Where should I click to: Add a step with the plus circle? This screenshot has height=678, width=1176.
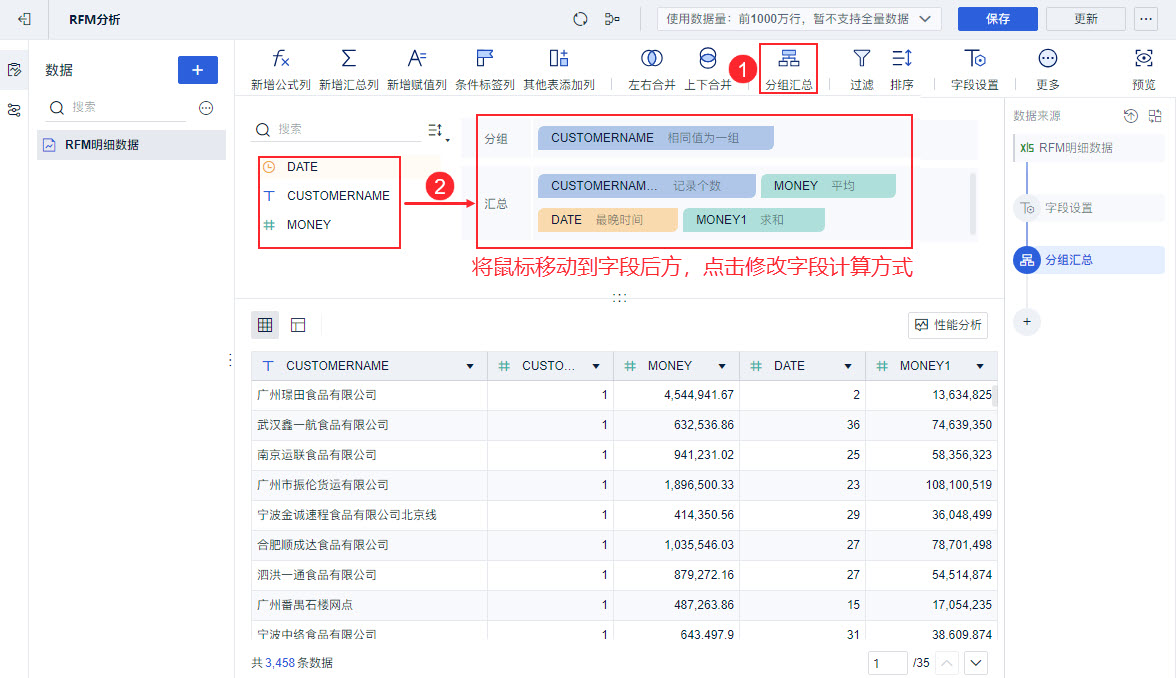click(1027, 322)
